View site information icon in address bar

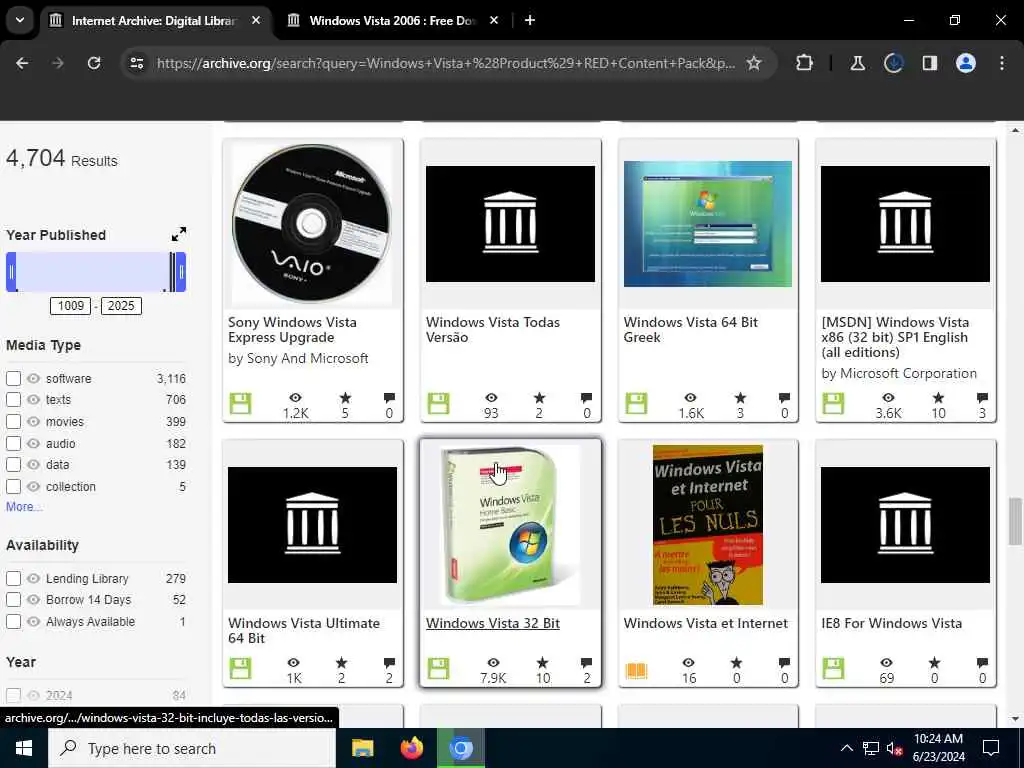137,63
